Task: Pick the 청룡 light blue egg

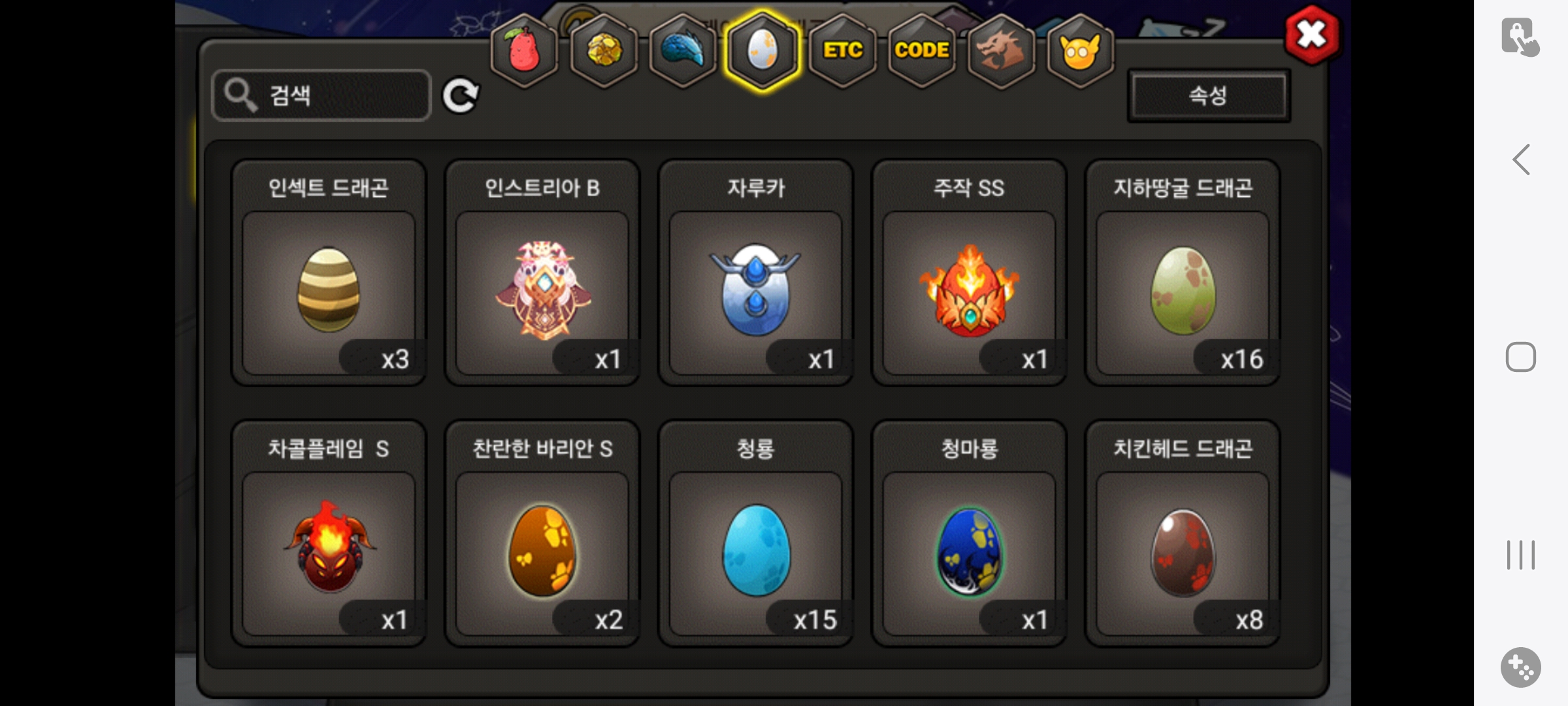Action: pyautogui.click(x=756, y=533)
